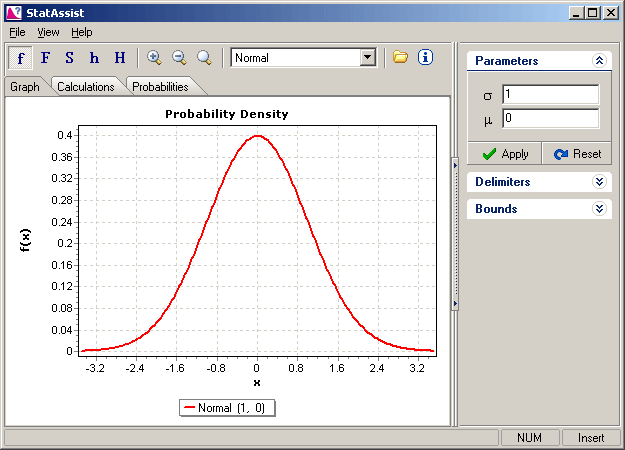Click the zoom out magnifier icon
The image size is (625, 450).
point(179,58)
